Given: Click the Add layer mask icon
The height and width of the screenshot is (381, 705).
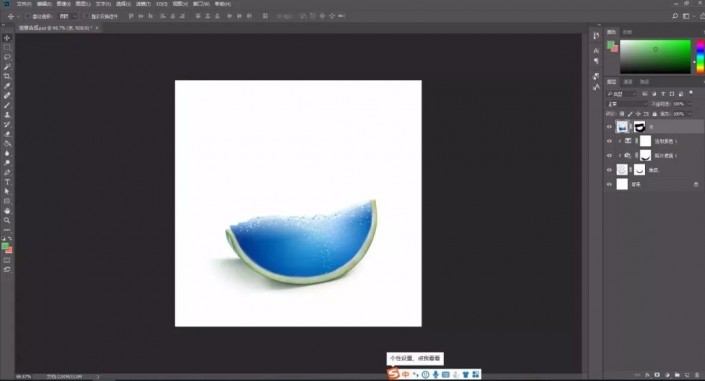Looking at the screenshot, I should pos(657,375).
